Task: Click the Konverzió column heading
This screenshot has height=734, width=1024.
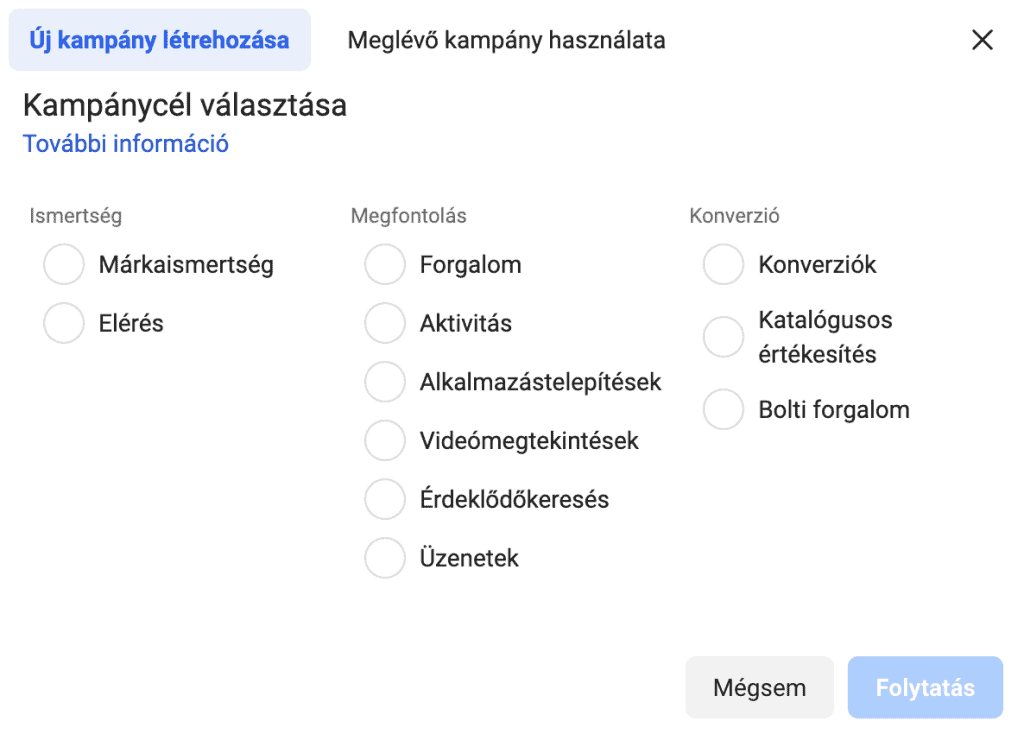Action: click(734, 216)
